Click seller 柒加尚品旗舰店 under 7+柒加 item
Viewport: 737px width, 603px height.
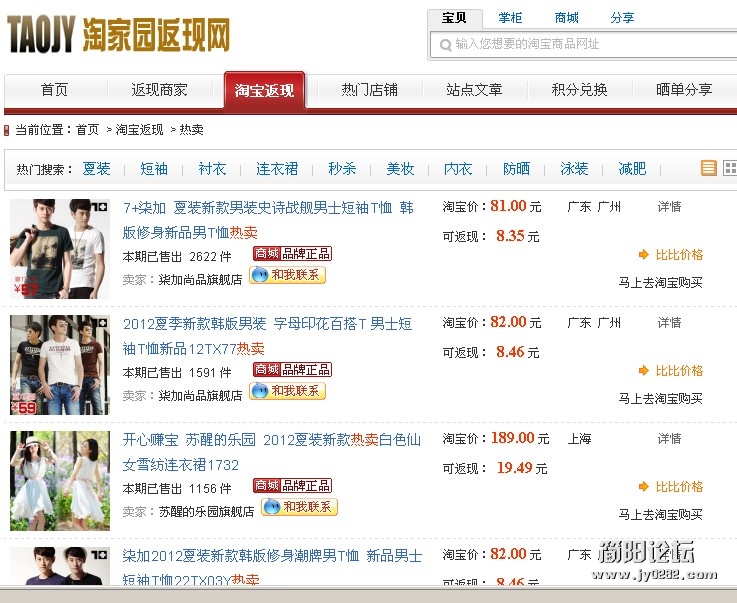[200, 280]
